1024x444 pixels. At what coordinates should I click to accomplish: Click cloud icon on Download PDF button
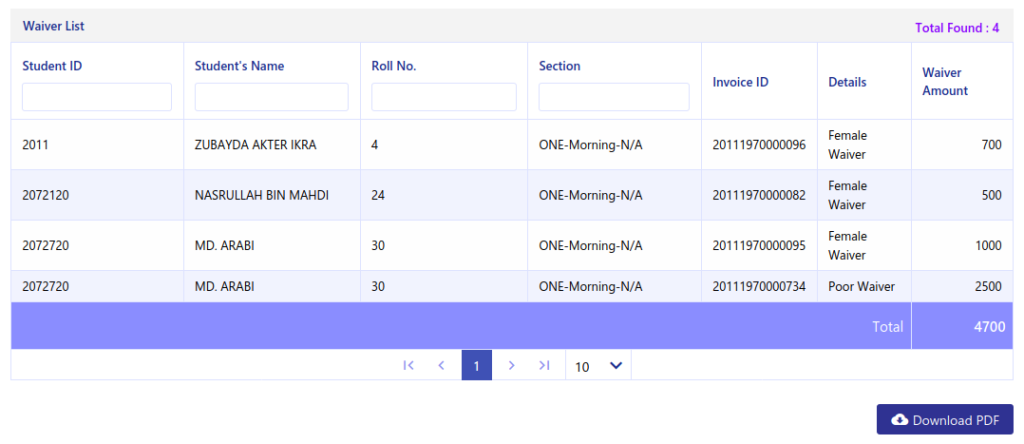pos(899,420)
